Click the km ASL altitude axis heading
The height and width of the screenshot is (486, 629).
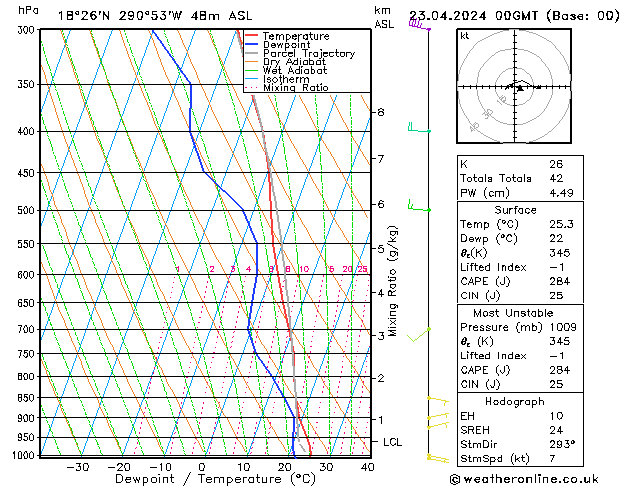[384, 17]
